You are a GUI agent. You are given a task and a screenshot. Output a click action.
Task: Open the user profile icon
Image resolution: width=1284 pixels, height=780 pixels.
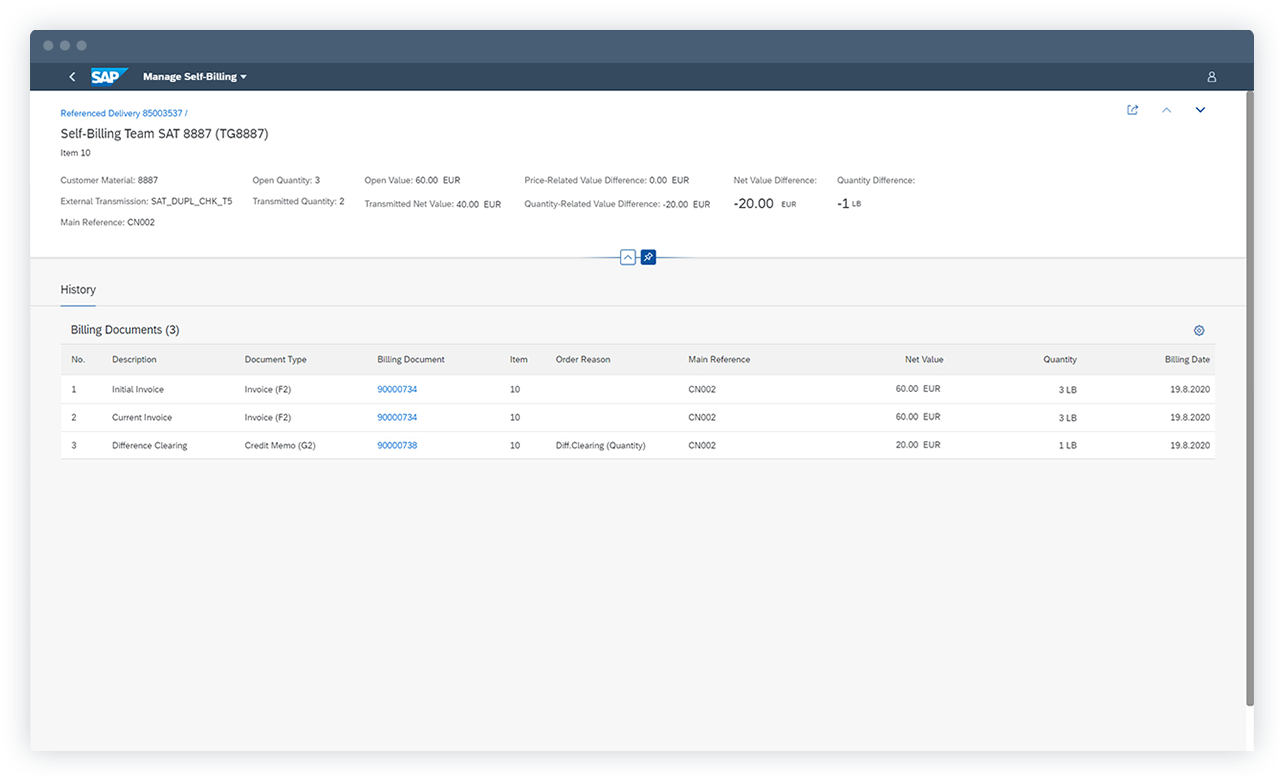click(1211, 76)
